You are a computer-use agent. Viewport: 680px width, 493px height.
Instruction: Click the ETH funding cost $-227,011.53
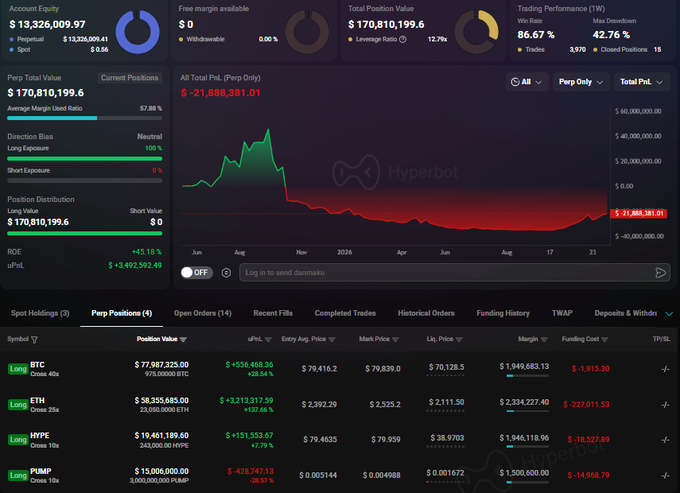tap(586, 405)
